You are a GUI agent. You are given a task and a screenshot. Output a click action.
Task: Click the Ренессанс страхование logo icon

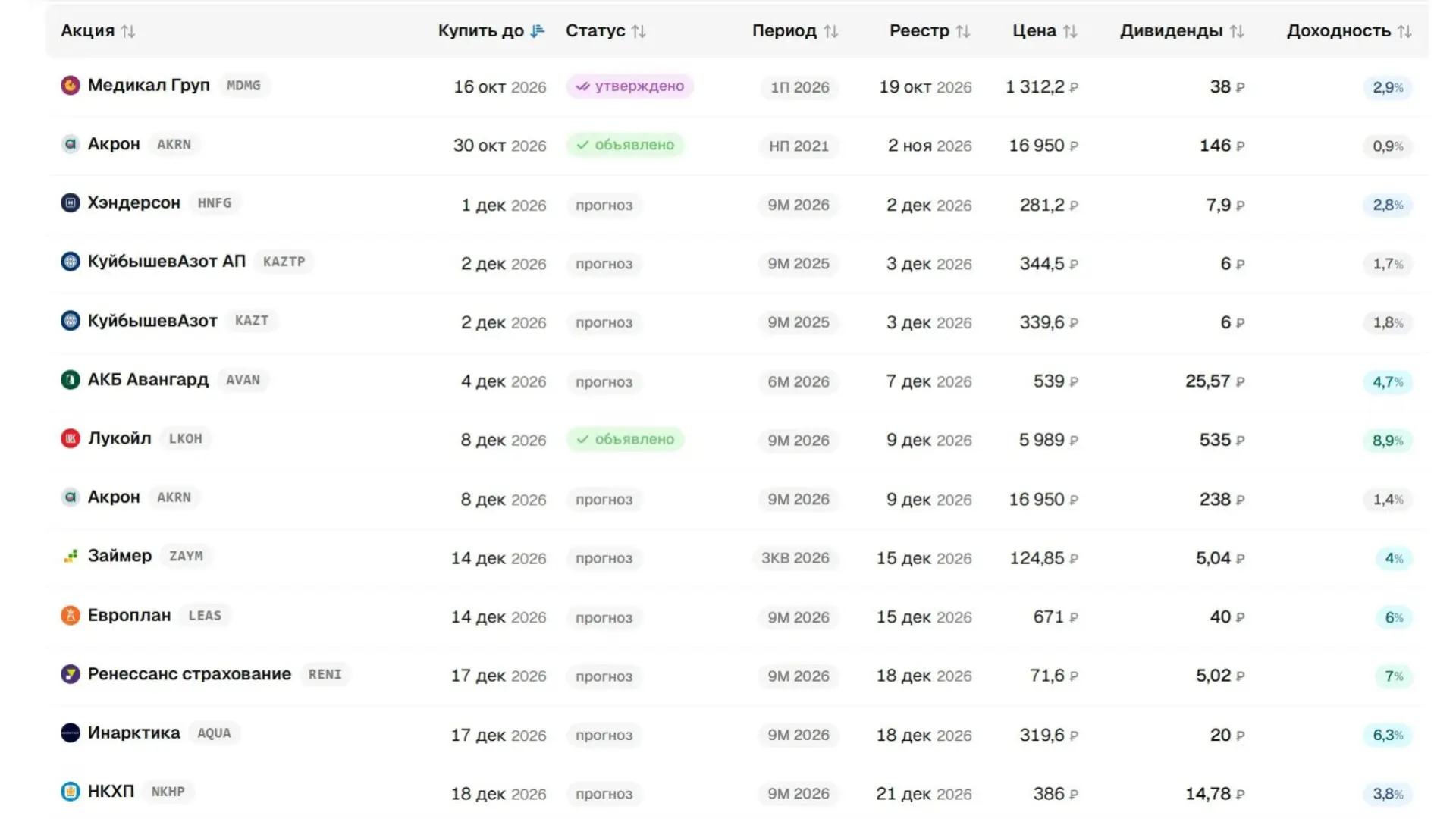(71, 673)
